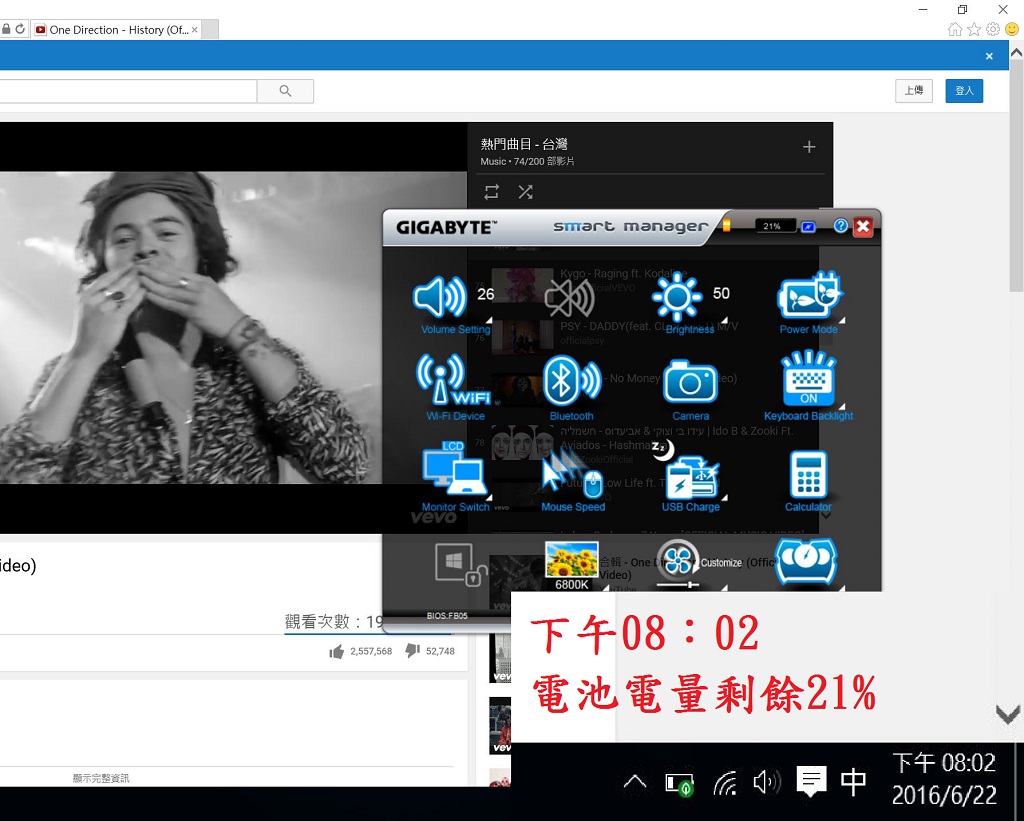Click the browser vertical scrollbar thumb

click(1016, 176)
